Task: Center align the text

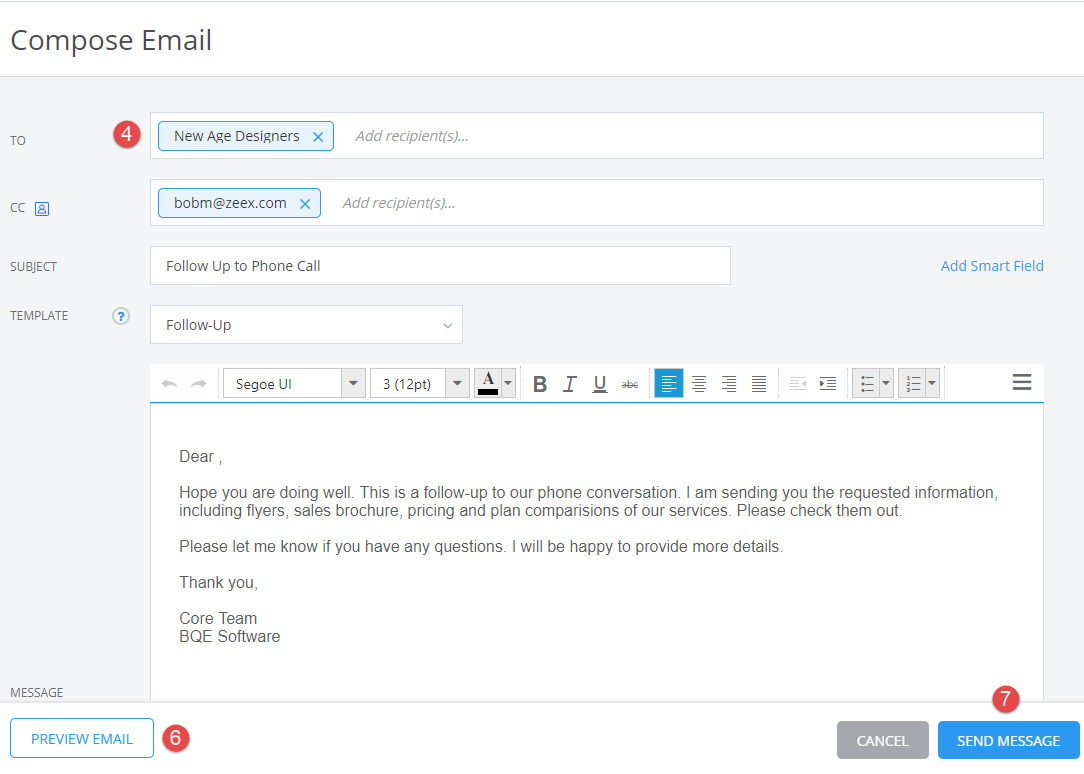Action: click(x=699, y=384)
